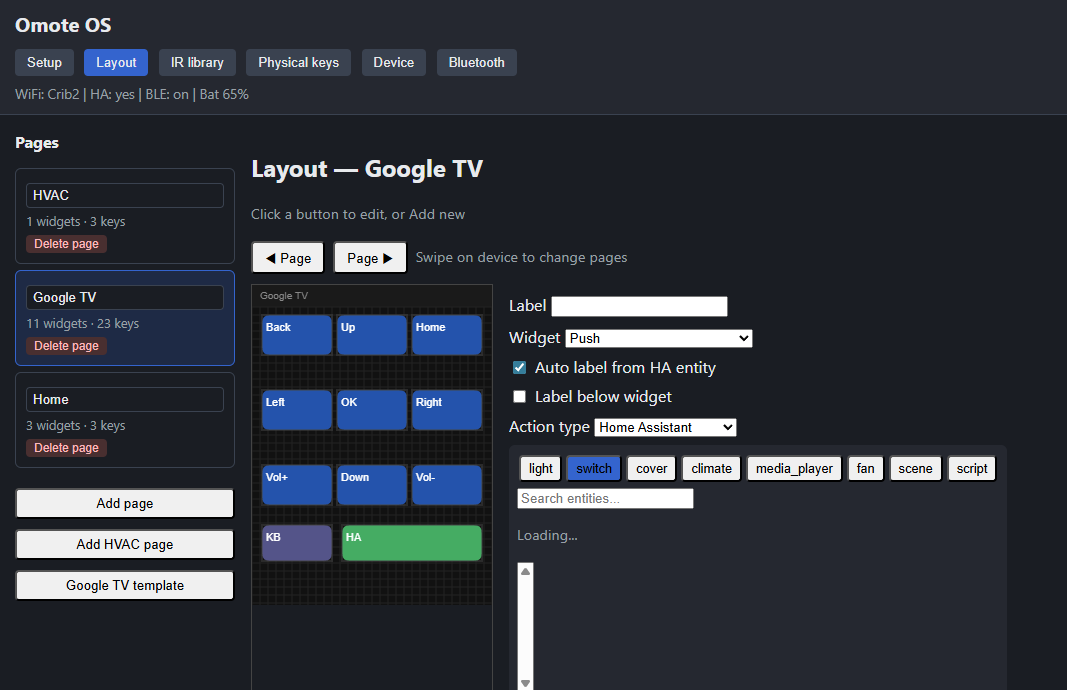Select the Right widget in the layout preview

click(446, 410)
